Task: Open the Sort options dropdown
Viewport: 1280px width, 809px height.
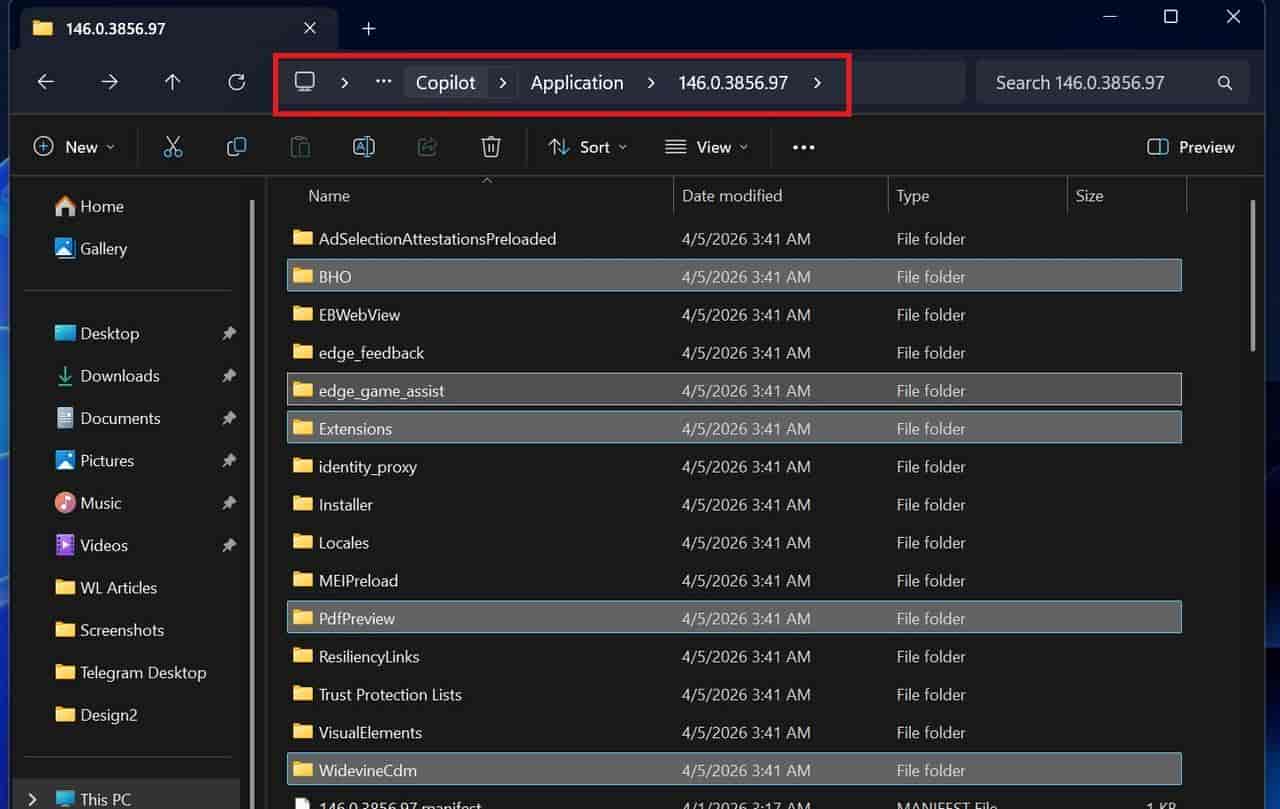Action: pyautogui.click(x=588, y=147)
